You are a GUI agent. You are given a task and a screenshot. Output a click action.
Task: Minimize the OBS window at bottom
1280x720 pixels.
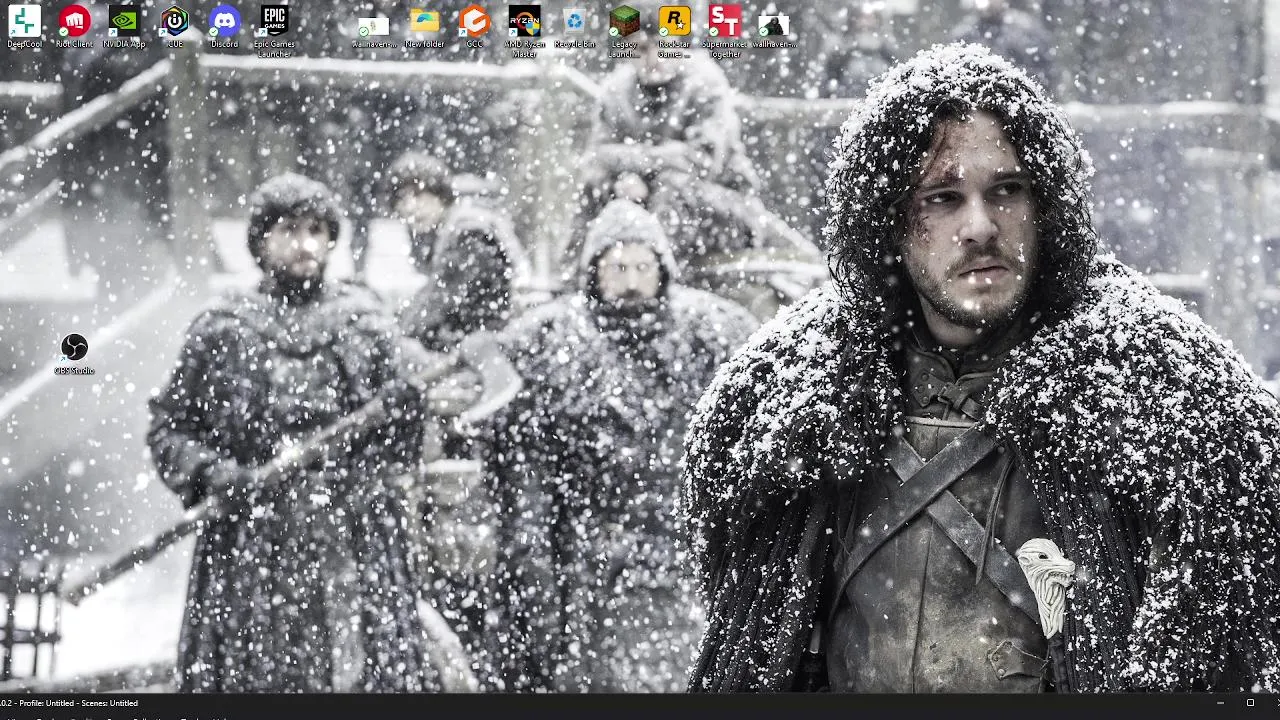click(x=1220, y=703)
